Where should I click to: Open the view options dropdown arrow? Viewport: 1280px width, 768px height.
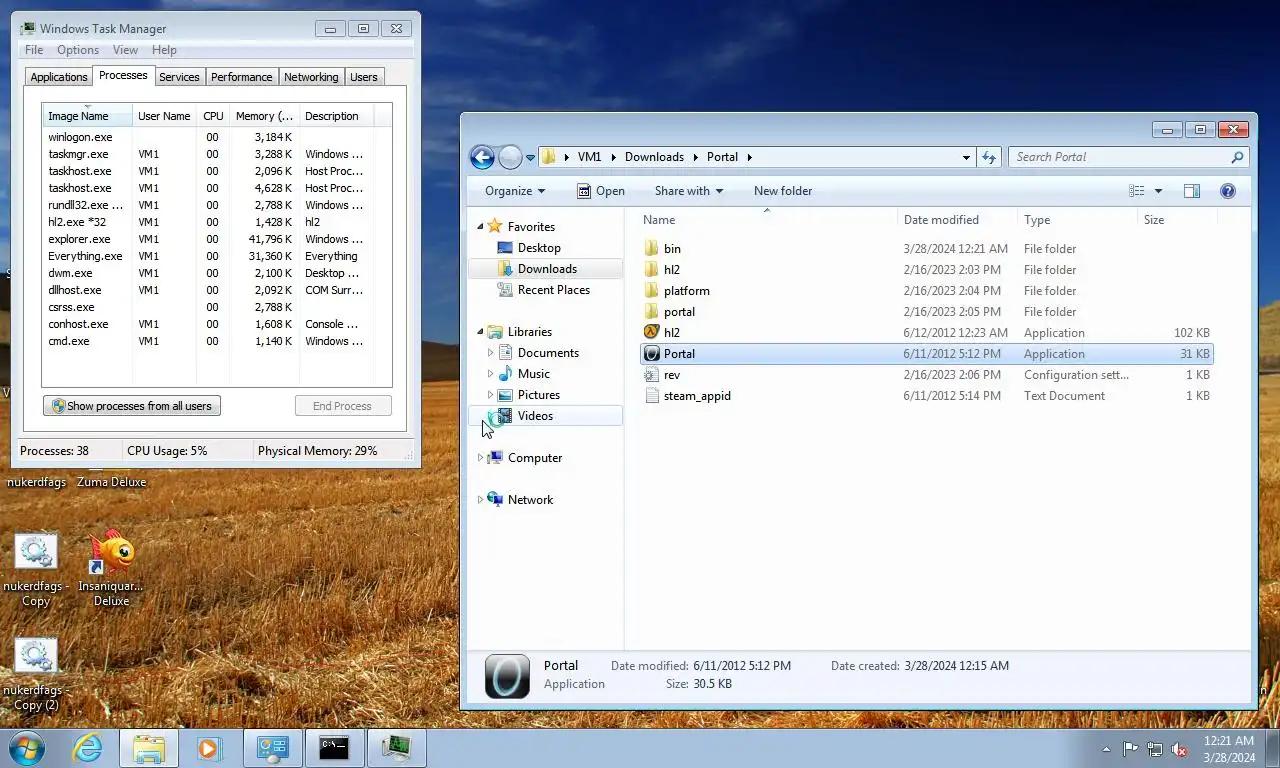1158,191
